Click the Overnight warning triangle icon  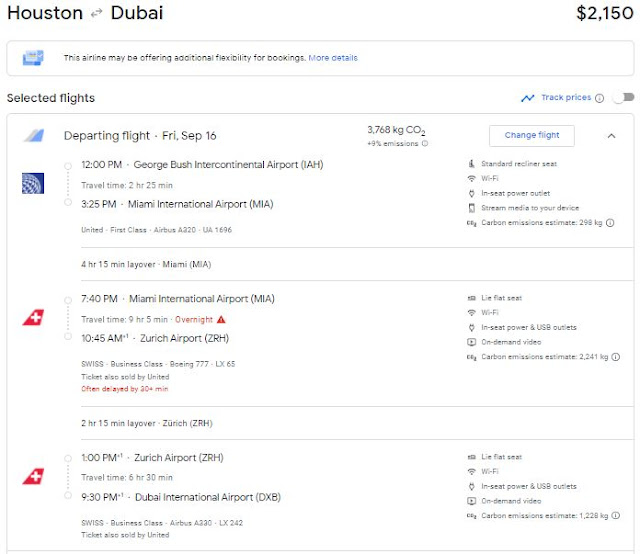tap(221, 320)
